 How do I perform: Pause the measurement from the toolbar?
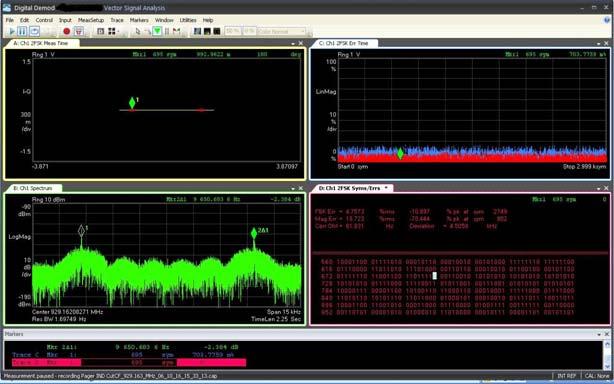[22, 31]
